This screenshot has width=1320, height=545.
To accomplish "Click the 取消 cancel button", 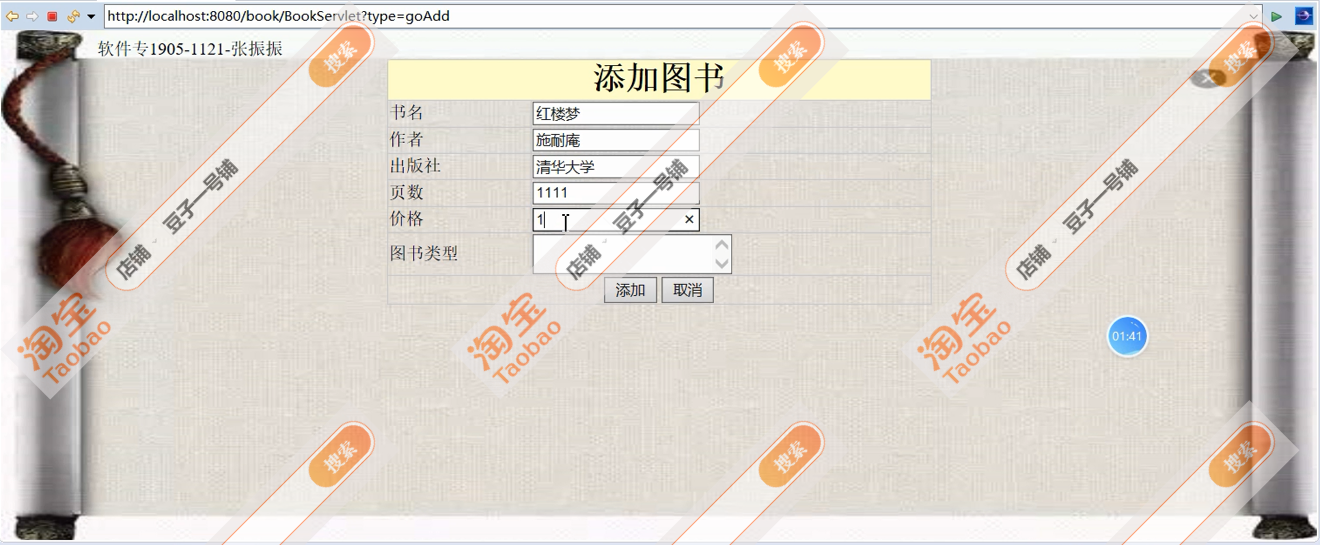I will coord(687,290).
